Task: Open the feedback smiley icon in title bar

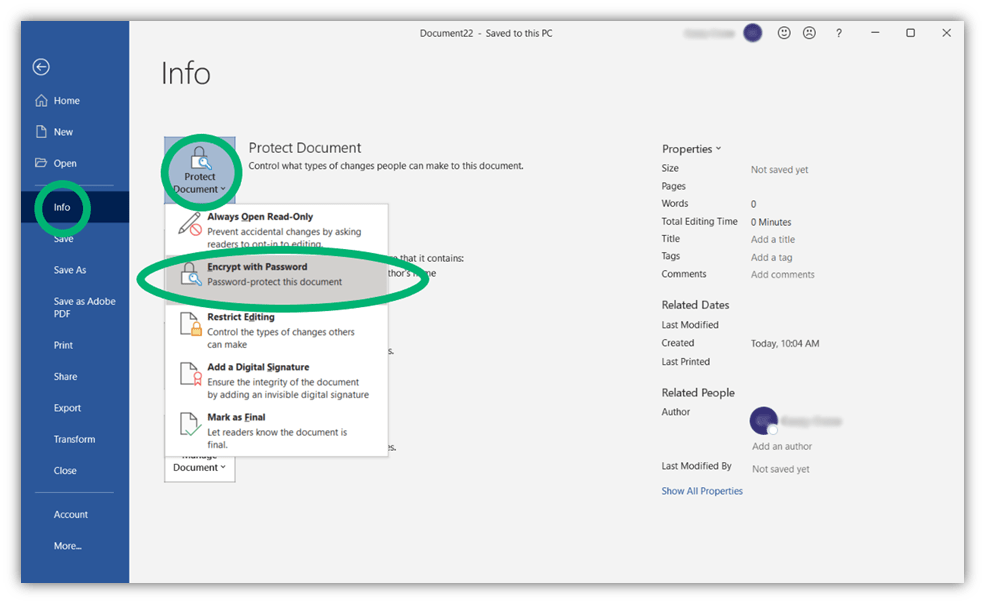Action: (784, 32)
